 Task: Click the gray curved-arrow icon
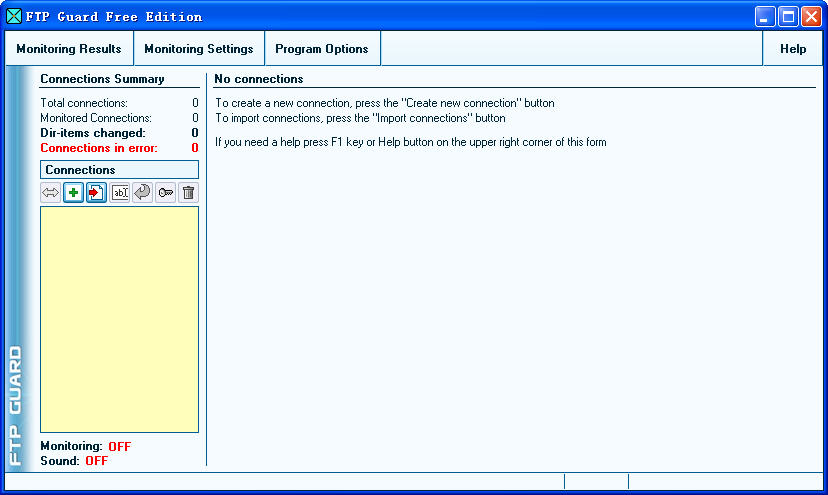coord(142,193)
